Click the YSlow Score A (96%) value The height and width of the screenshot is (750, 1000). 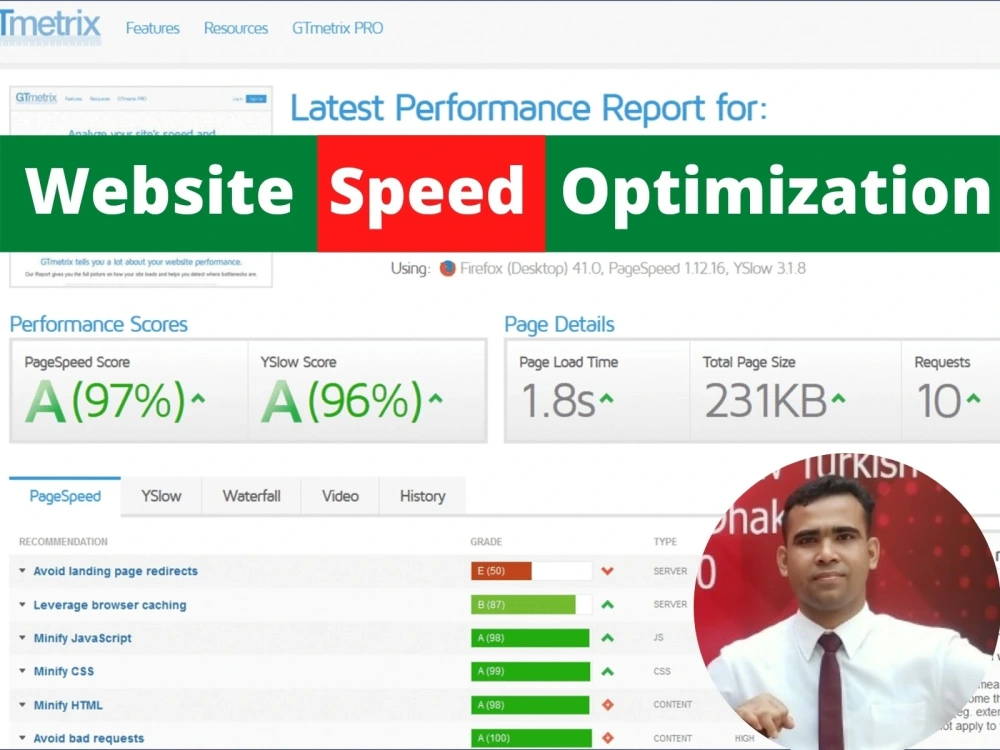pos(342,401)
